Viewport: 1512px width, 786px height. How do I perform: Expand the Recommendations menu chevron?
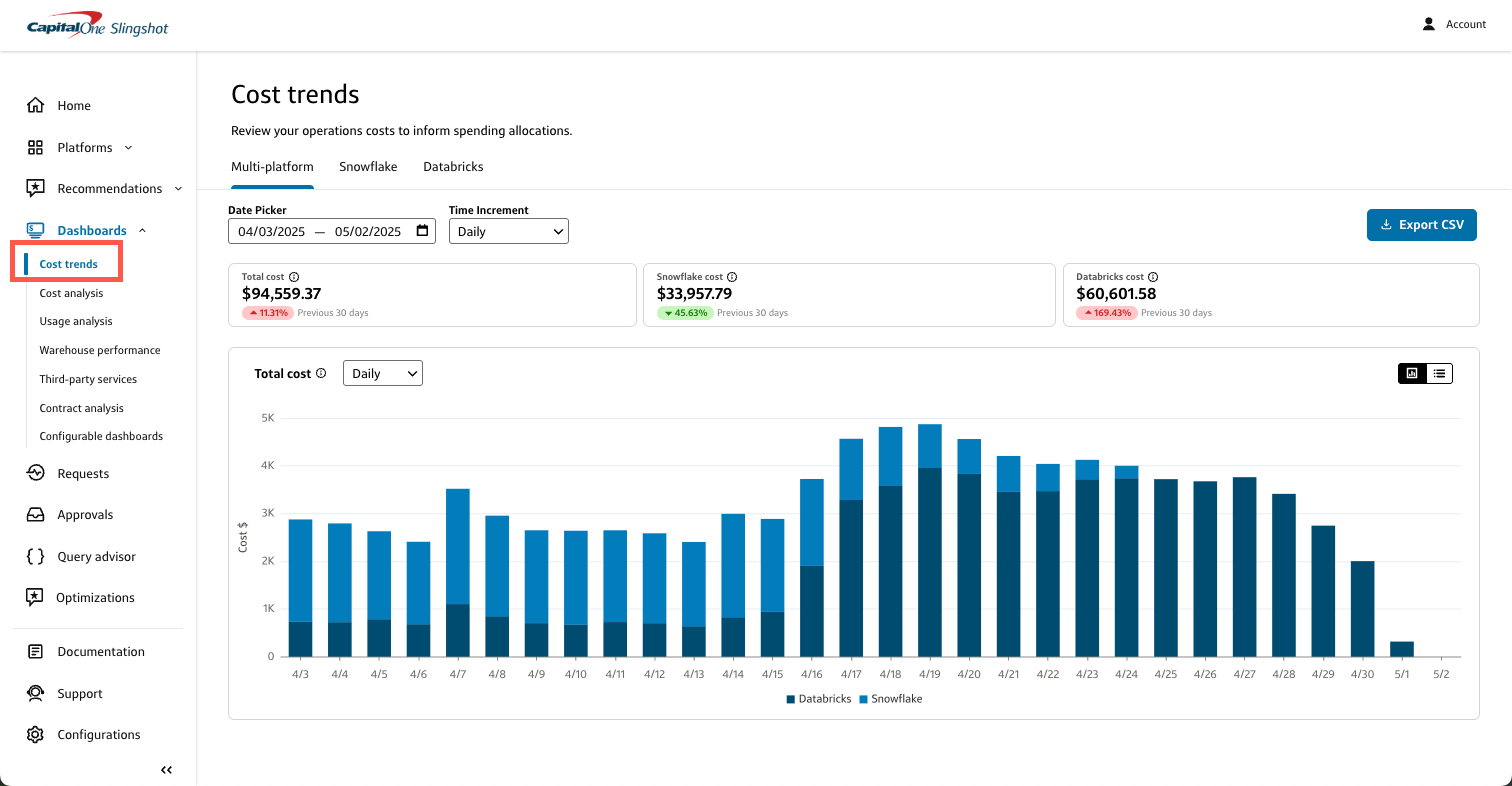[178, 188]
